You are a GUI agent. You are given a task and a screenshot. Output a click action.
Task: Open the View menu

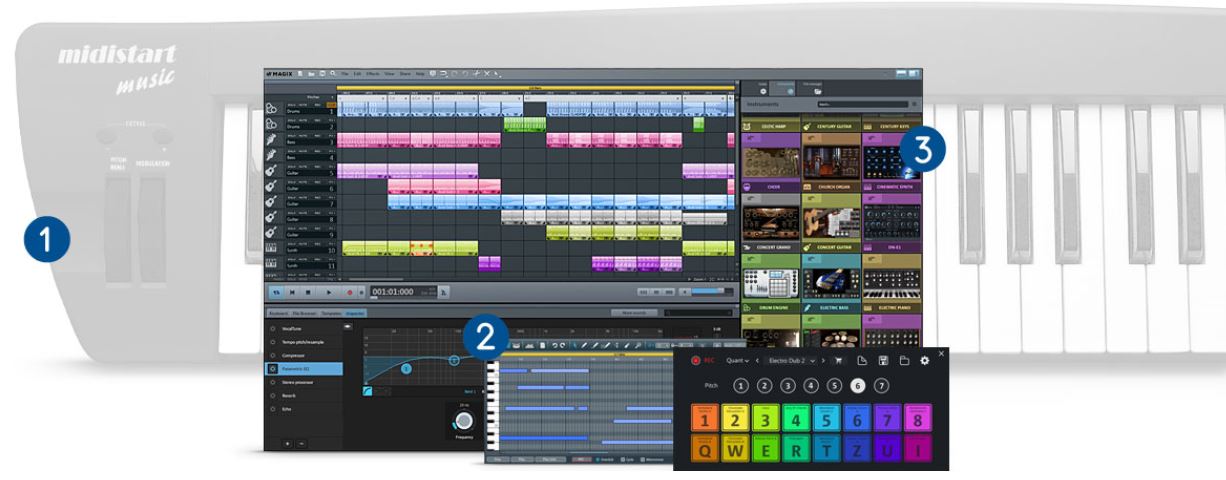(389, 74)
